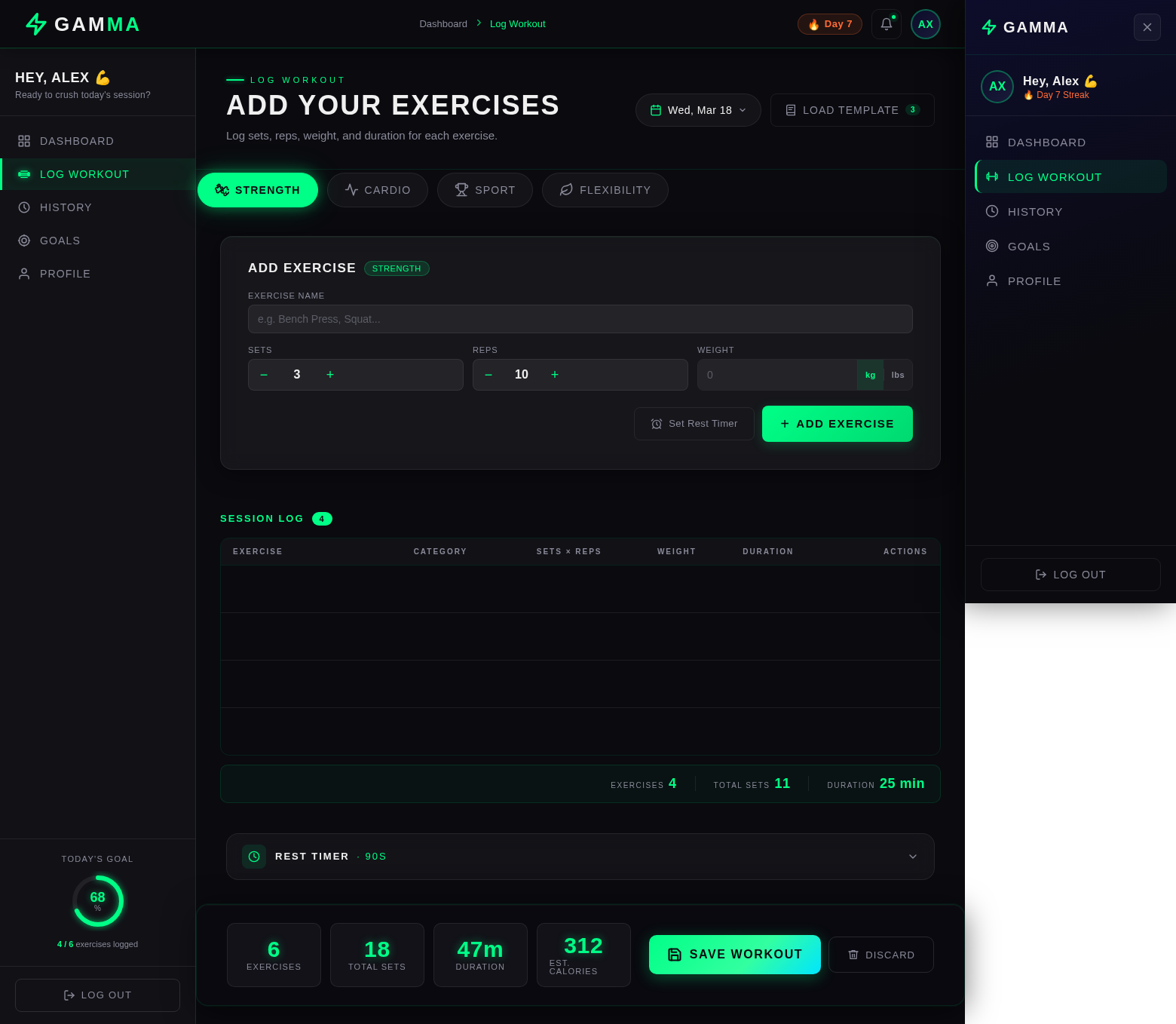Screen dimensions: 1176x1024
Task: Click the Gamma lightning bolt logo
Action: click(35, 23)
